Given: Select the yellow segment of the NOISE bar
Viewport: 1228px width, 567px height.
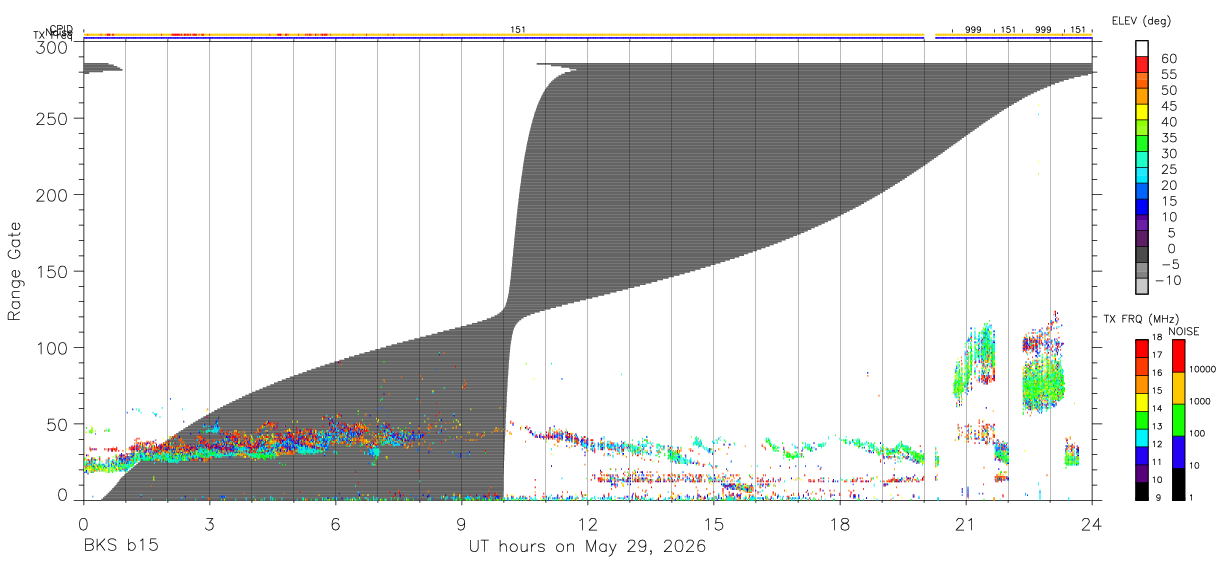Looking at the screenshot, I should 1178,388.
